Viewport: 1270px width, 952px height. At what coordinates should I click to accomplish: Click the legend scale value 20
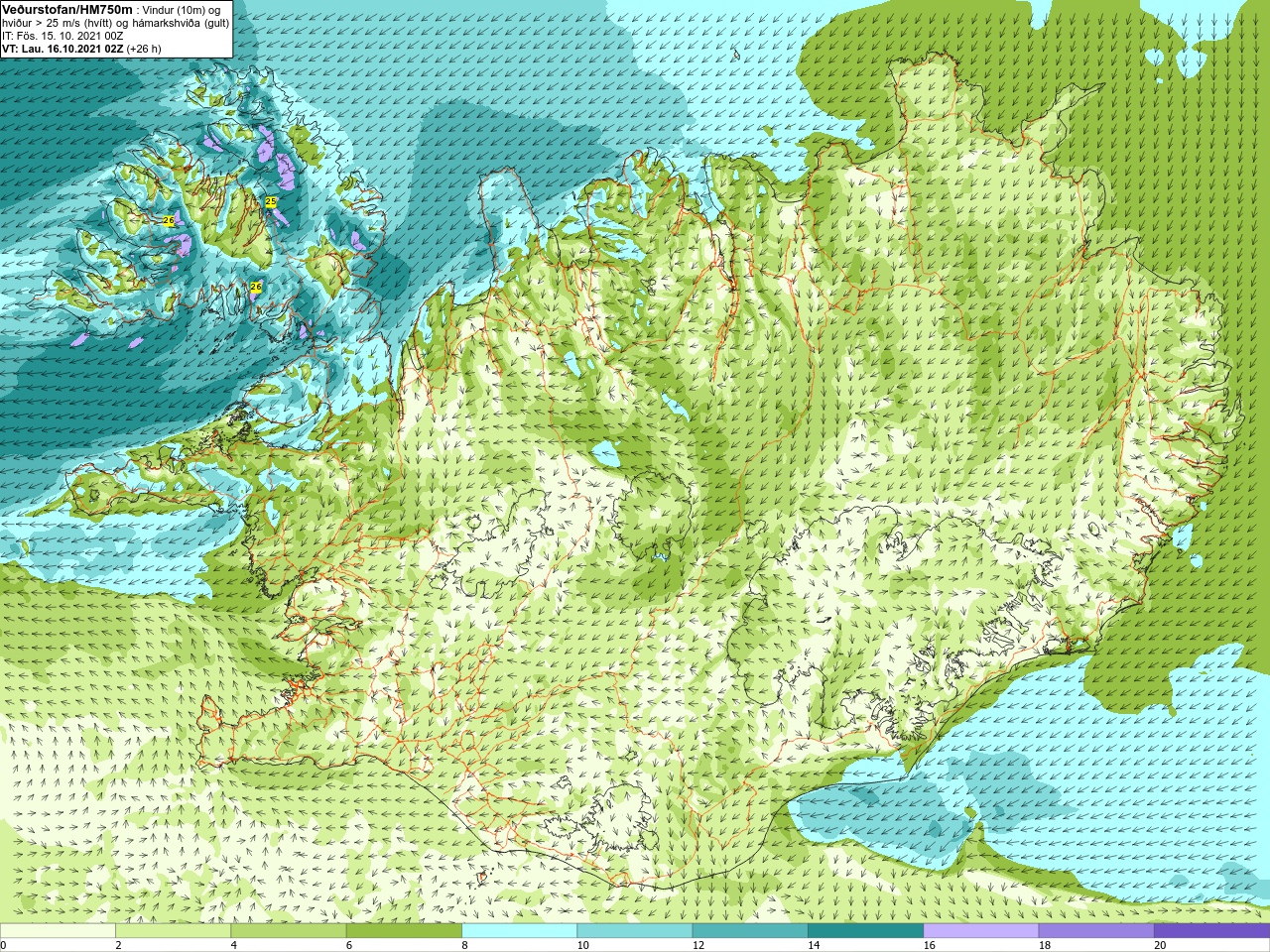(x=1160, y=945)
